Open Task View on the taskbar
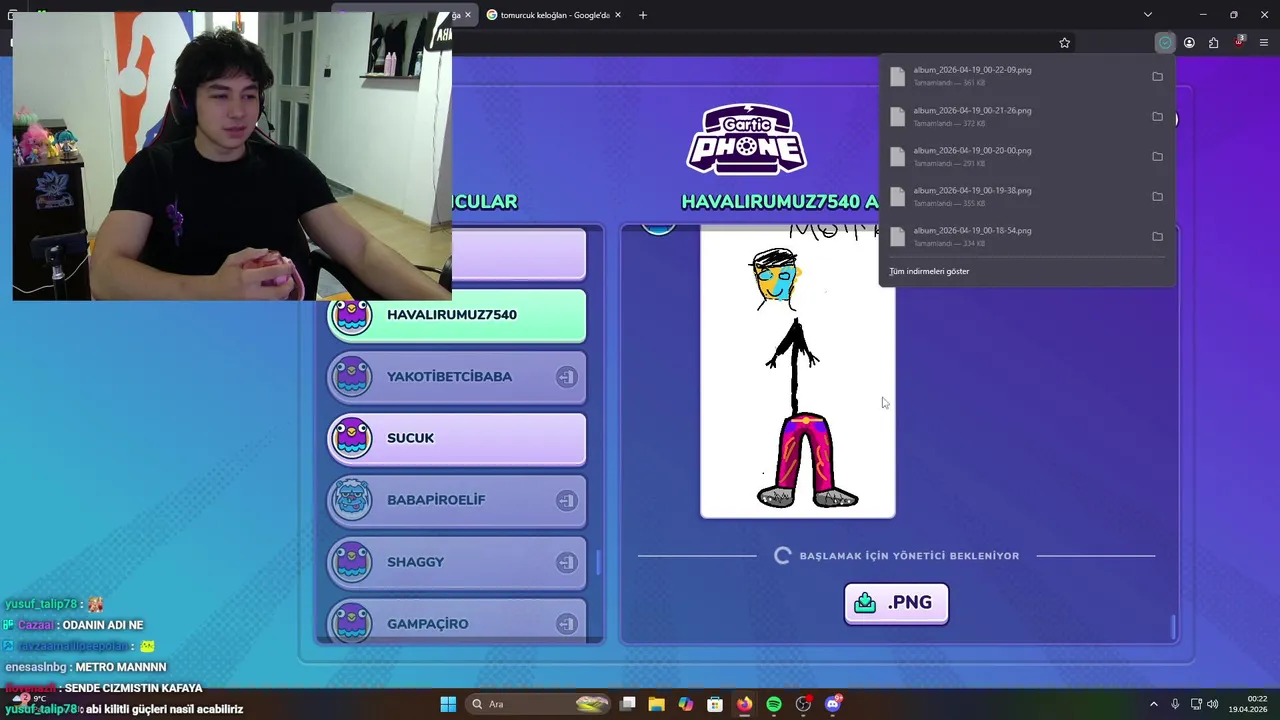Screen dimensions: 1280x720 click(628, 704)
